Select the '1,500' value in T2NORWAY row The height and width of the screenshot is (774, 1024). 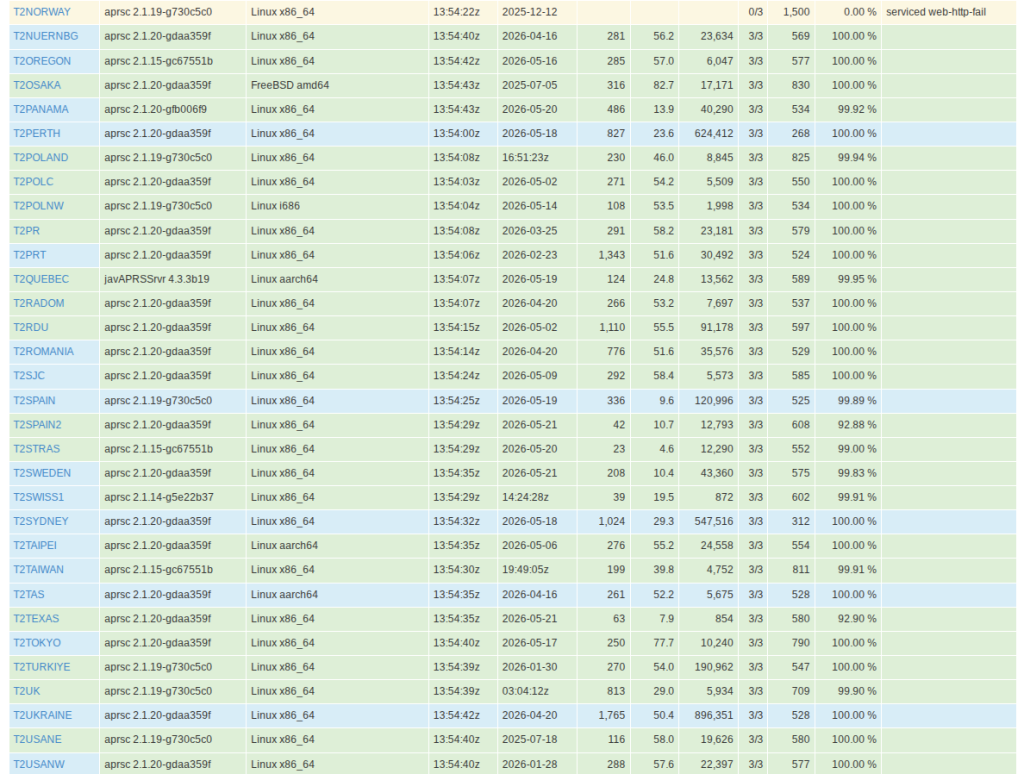(796, 12)
